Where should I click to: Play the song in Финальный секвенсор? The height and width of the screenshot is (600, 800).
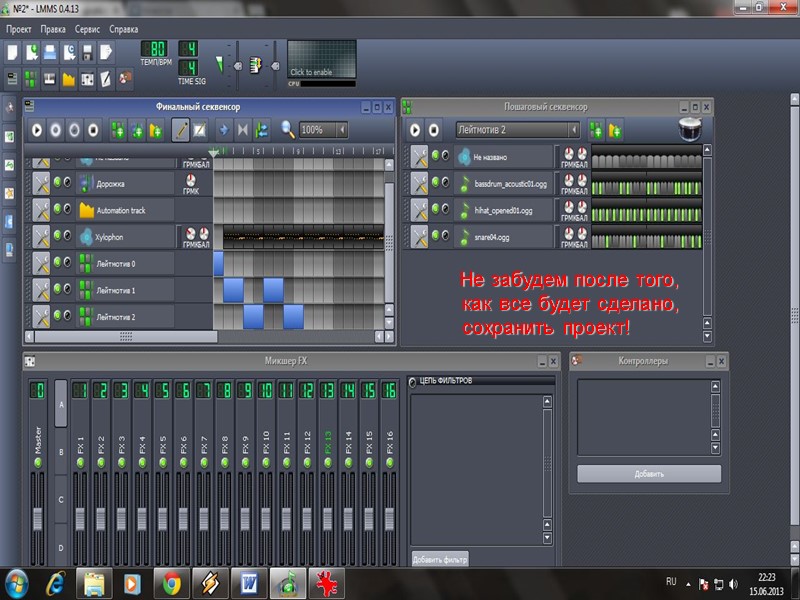pyautogui.click(x=37, y=130)
